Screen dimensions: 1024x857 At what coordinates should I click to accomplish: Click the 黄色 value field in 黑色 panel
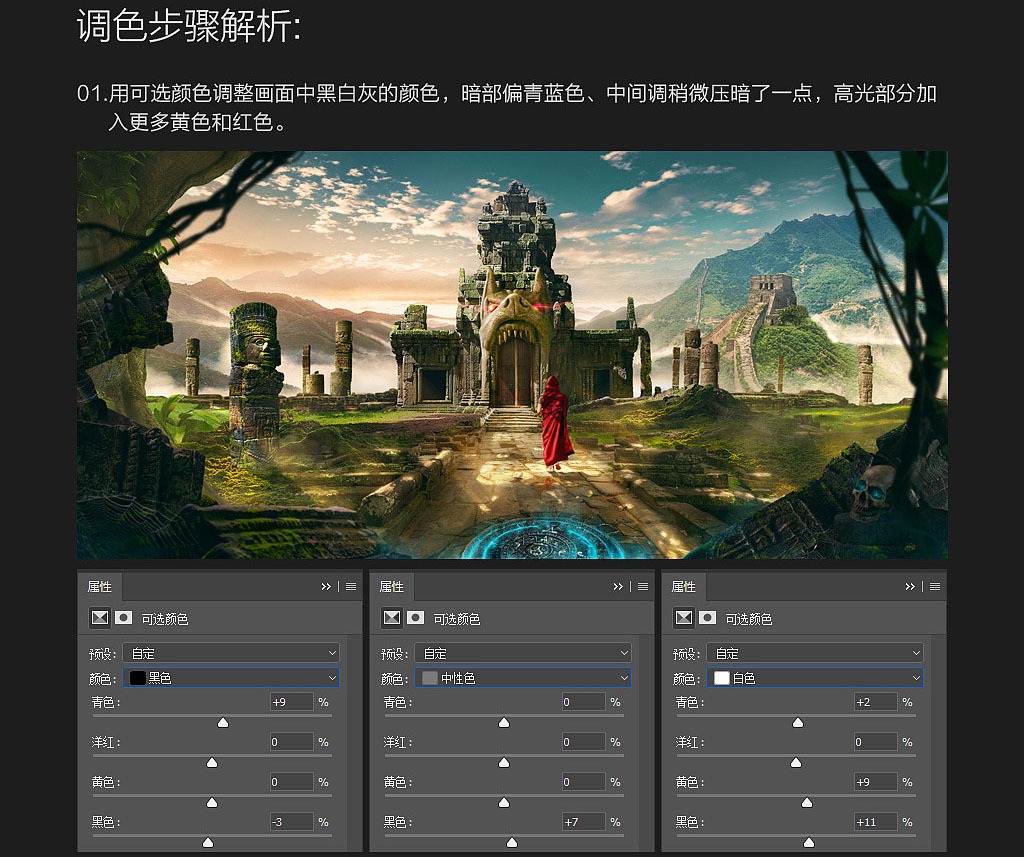pyautogui.click(x=291, y=782)
